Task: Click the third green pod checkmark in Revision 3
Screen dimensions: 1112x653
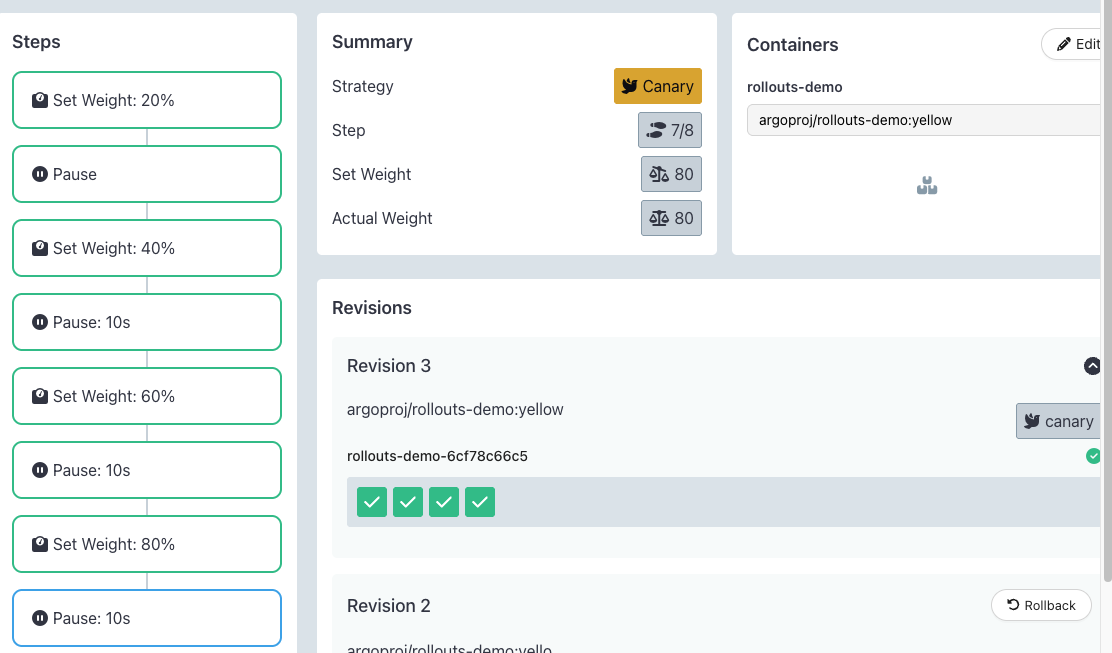Action: click(x=444, y=502)
